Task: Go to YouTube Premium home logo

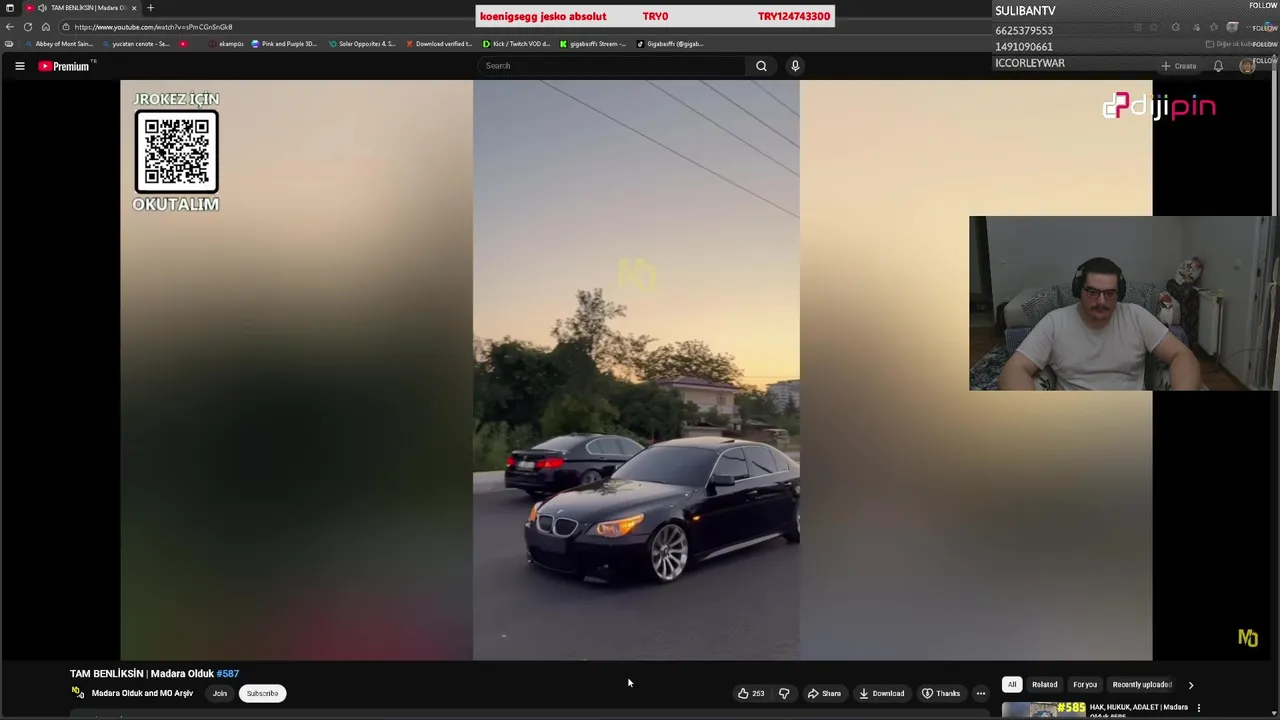Action: [66, 66]
